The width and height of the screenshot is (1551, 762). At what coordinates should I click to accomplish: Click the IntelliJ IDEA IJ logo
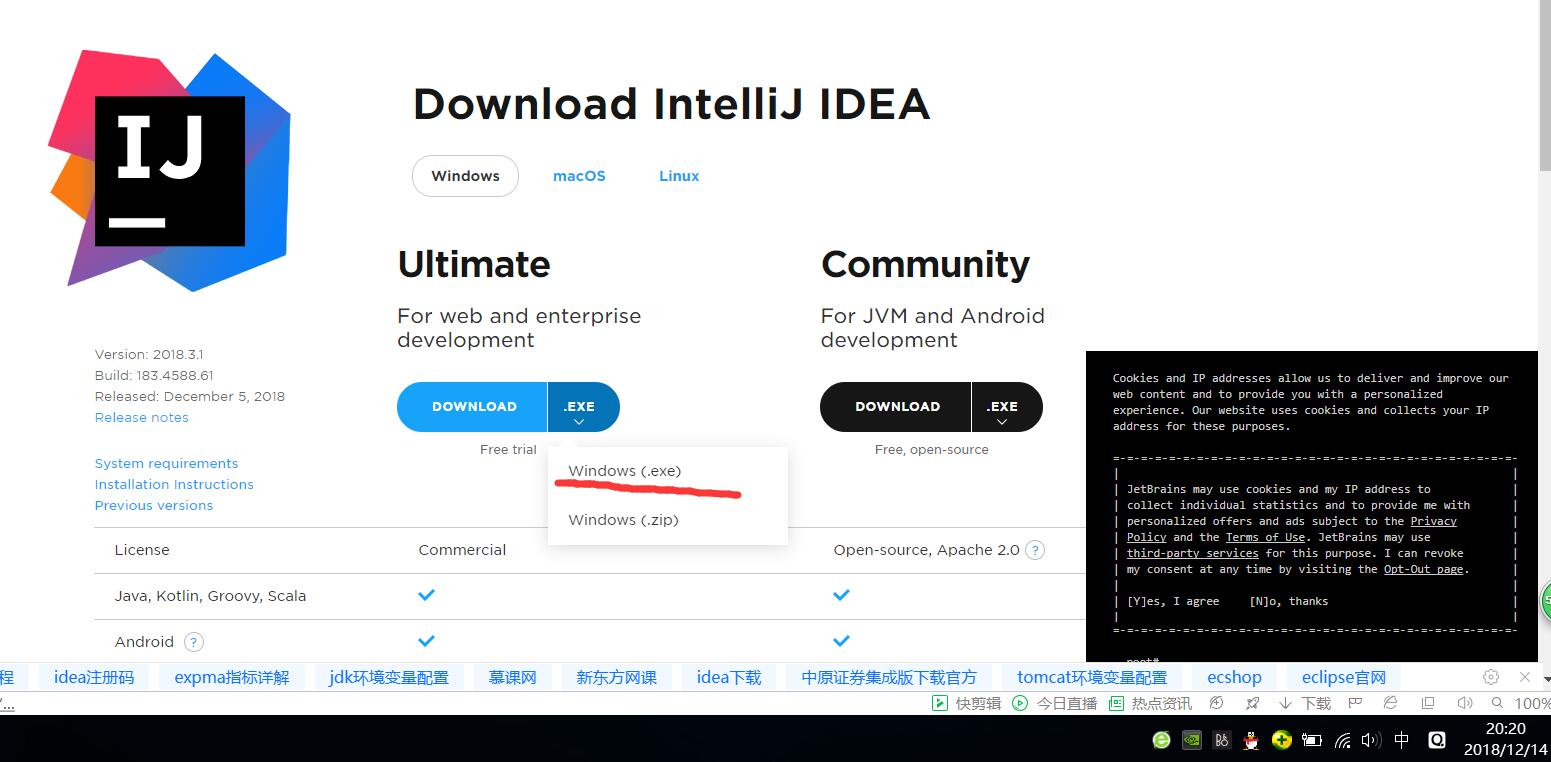tap(169, 171)
